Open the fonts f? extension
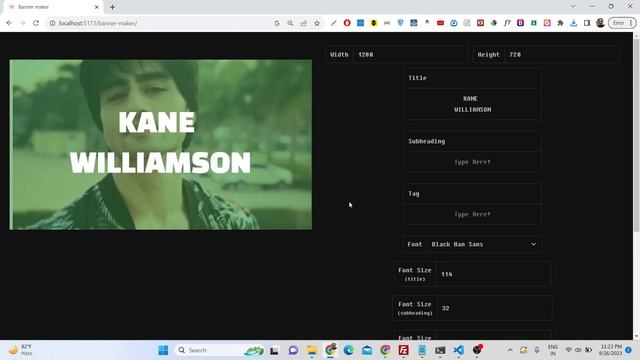Screen dimensions: 640x360 [507, 23]
